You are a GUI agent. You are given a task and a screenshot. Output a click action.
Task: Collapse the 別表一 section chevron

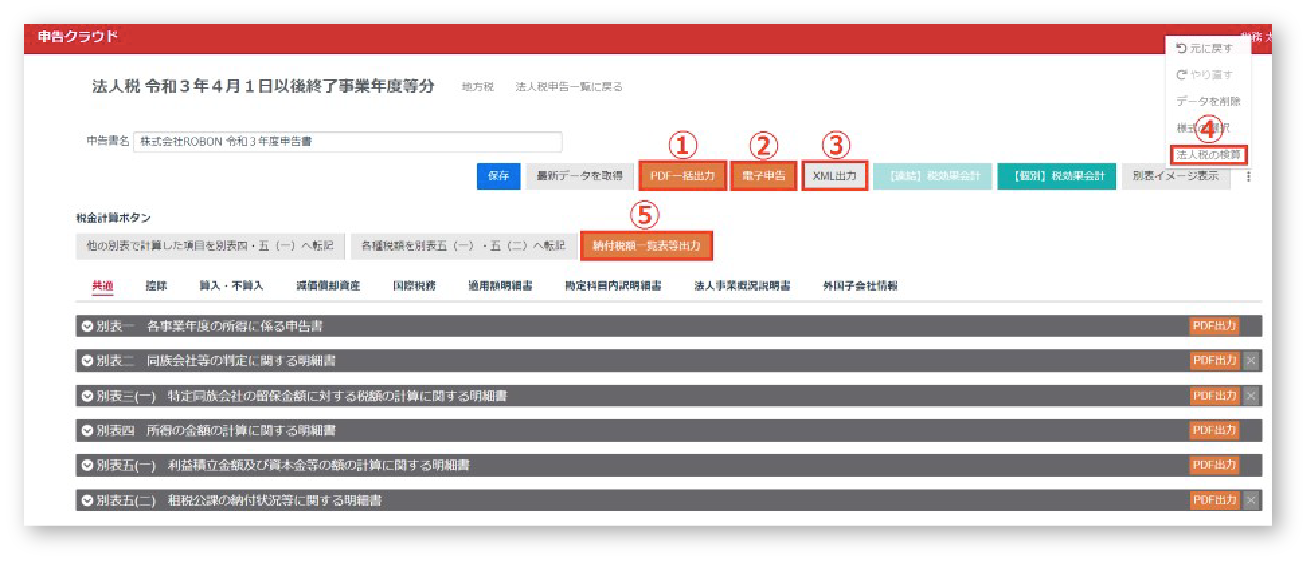(x=87, y=326)
